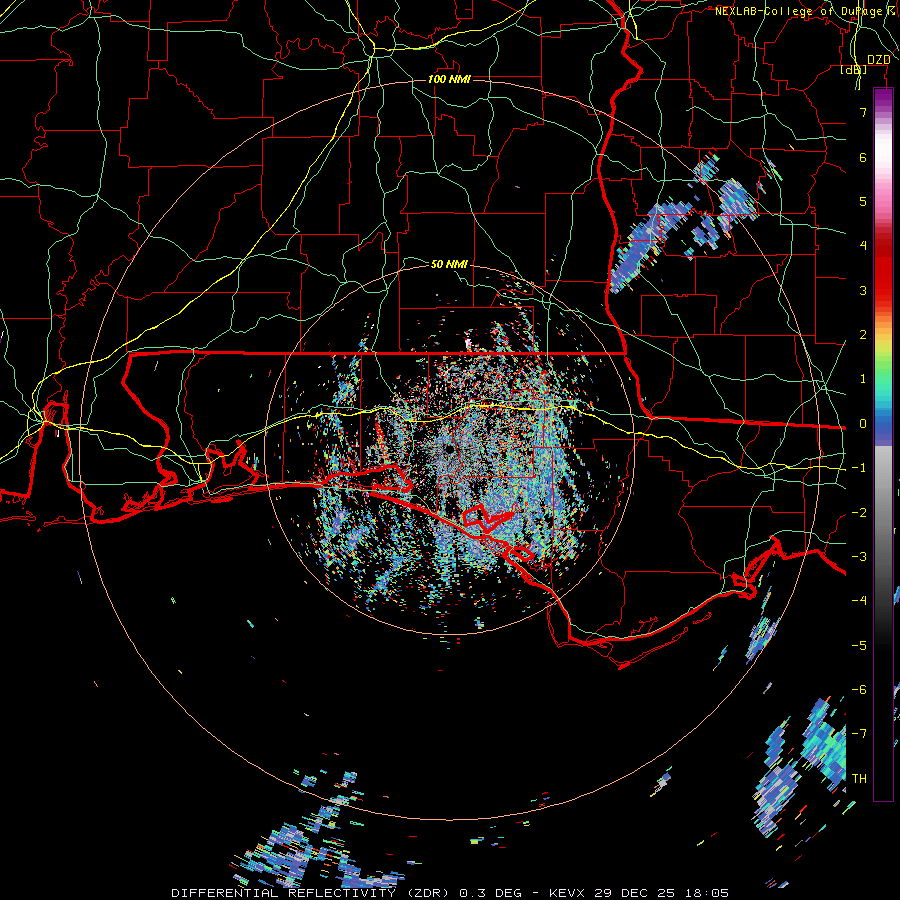This screenshot has width=900, height=900.
Task: Click the TH label on color scale
Action: pos(859,778)
